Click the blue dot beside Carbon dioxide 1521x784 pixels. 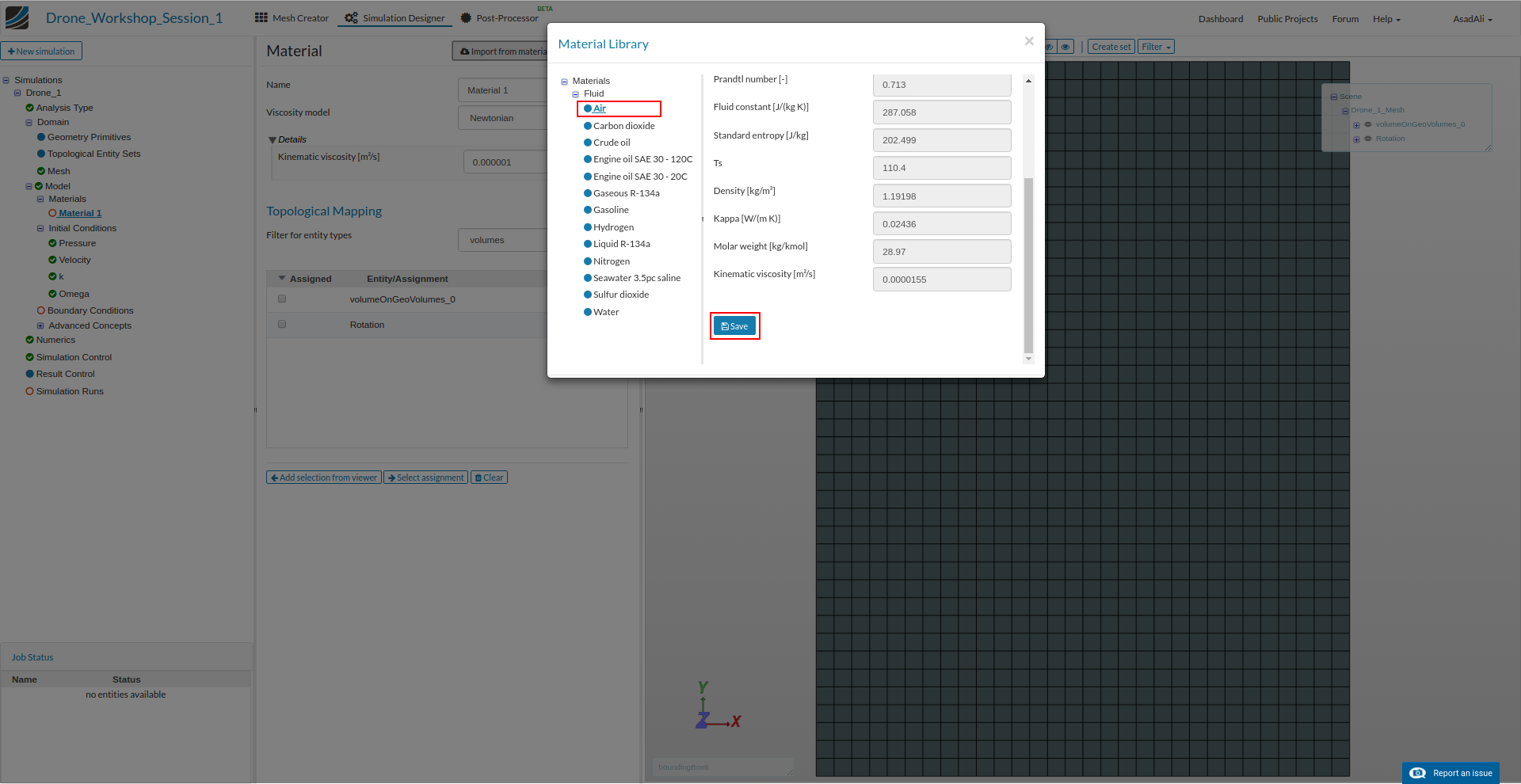coord(588,126)
